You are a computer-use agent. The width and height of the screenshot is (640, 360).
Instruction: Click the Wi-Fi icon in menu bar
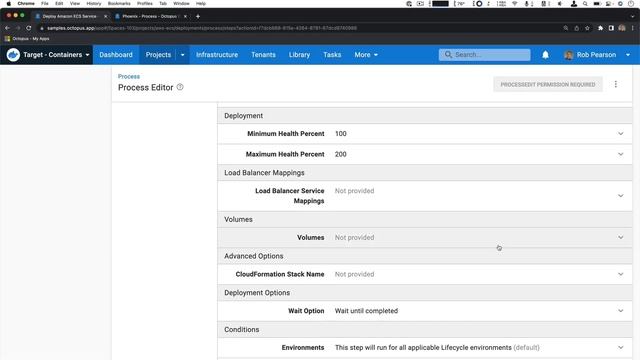pos(515,4)
